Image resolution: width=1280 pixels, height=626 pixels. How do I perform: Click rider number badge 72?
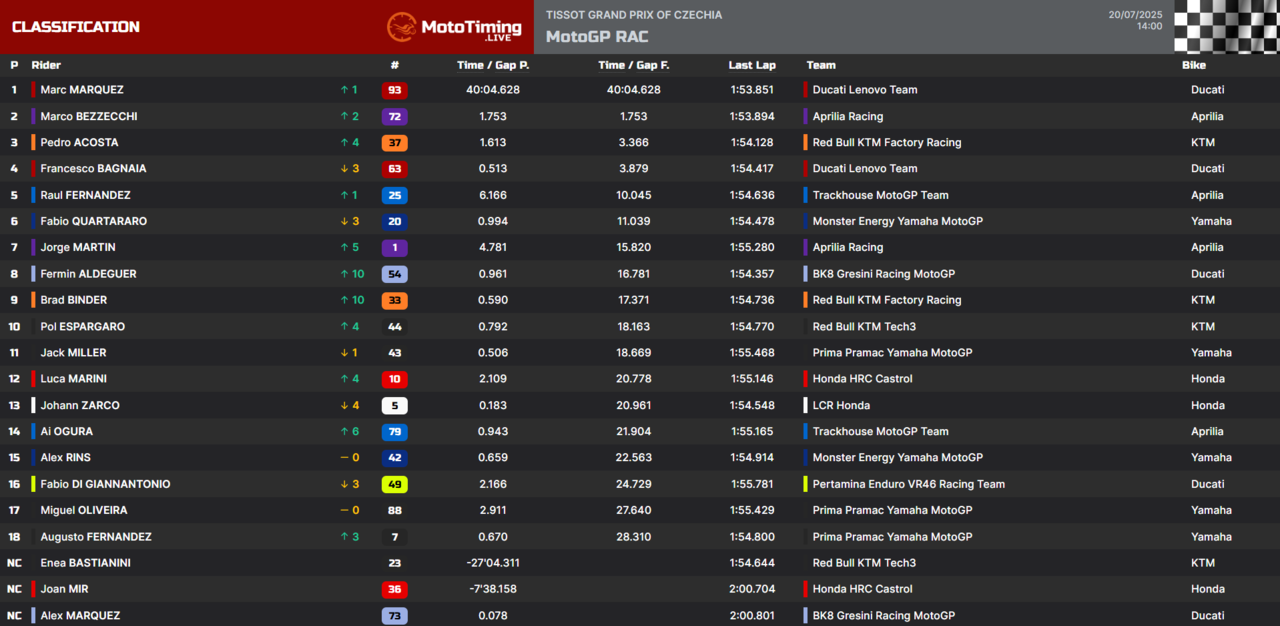[394, 116]
